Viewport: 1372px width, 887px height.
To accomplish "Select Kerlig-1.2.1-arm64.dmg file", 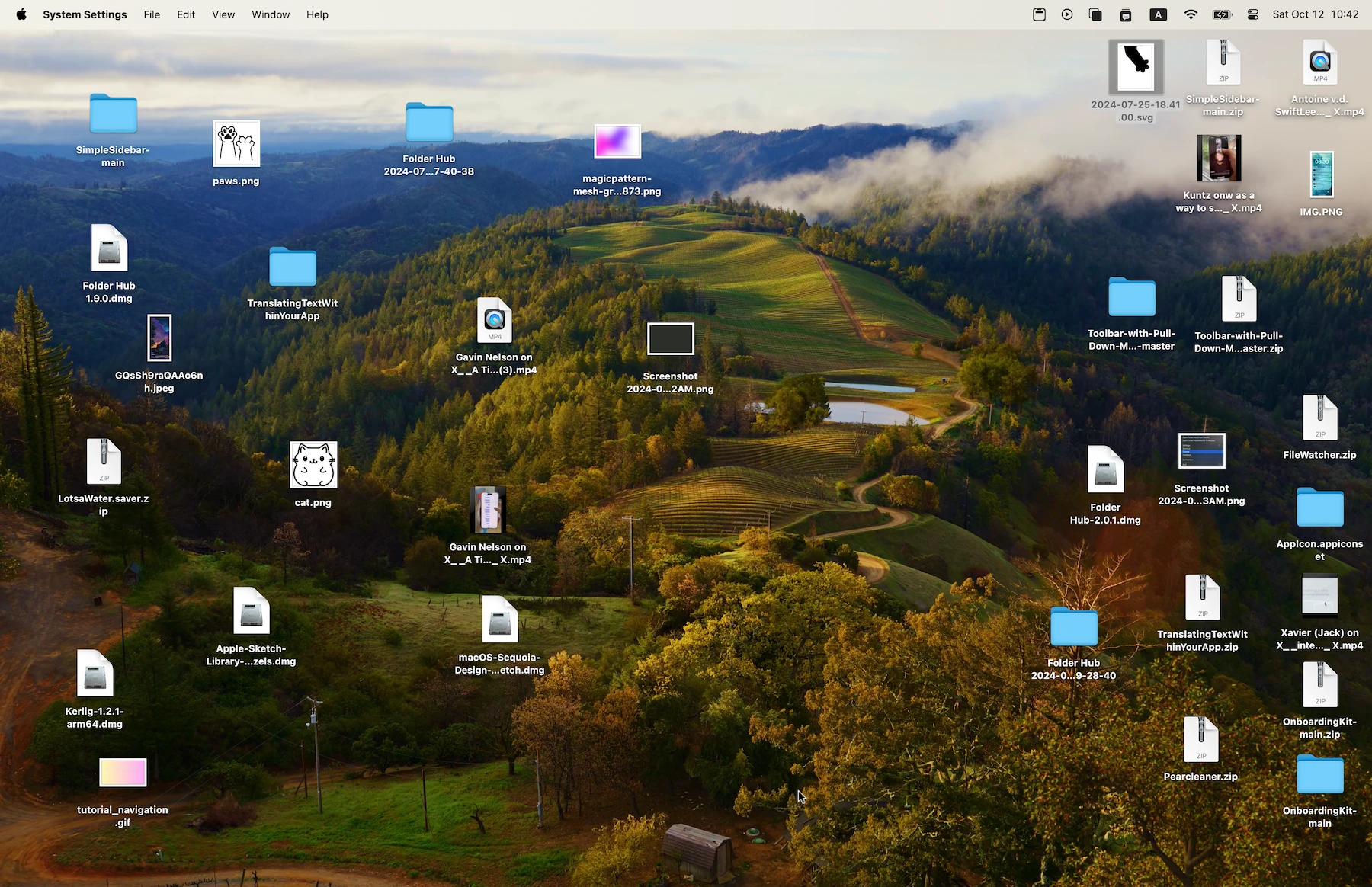I will tap(95, 674).
